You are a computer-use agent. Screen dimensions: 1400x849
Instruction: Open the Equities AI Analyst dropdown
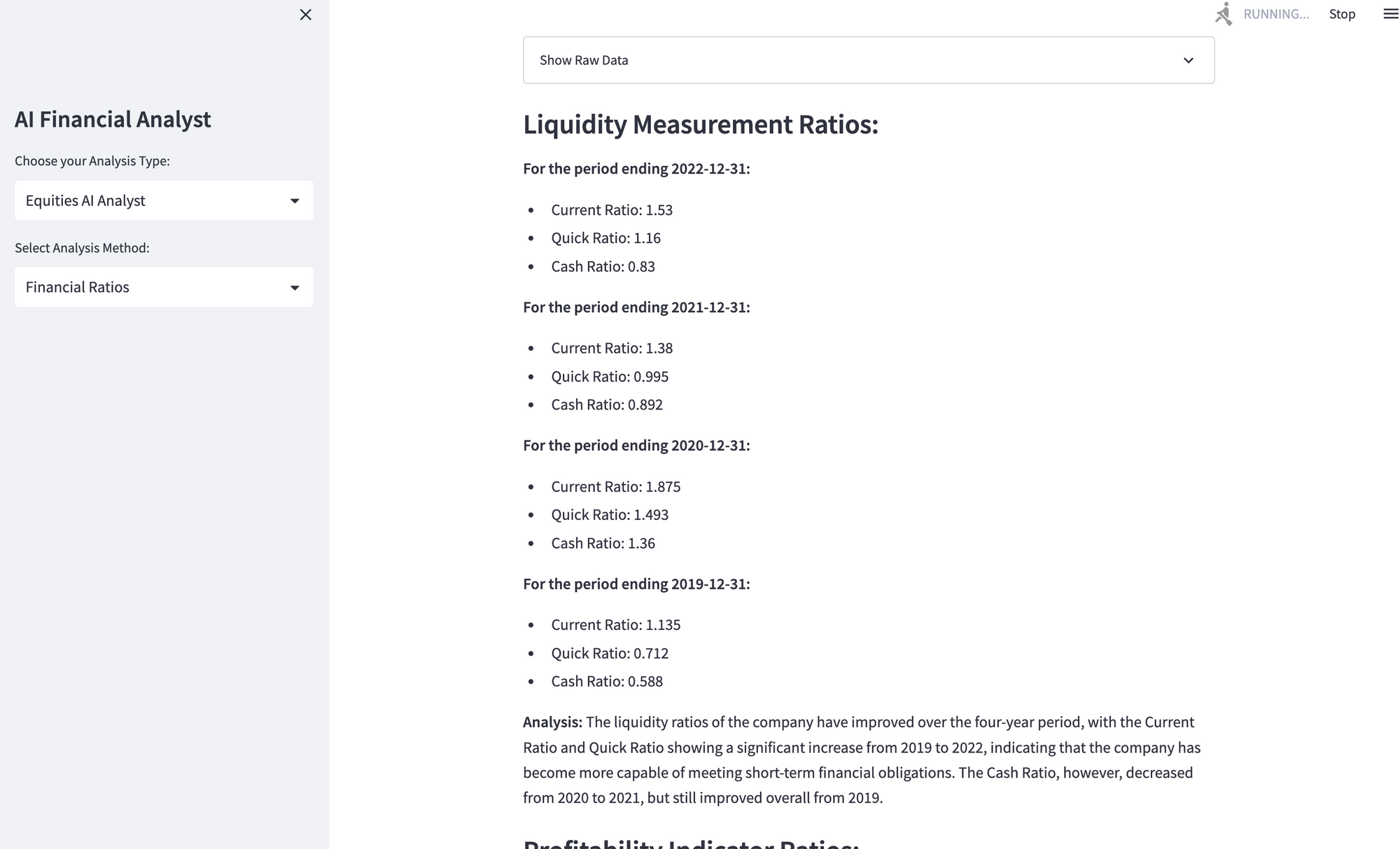[x=164, y=201]
